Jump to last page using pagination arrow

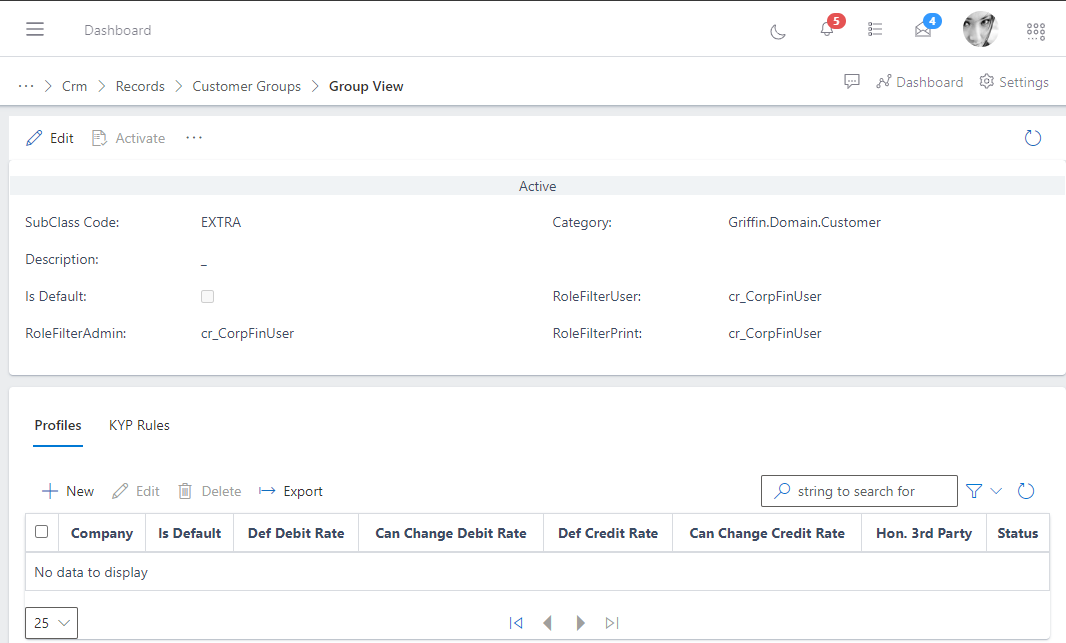(612, 622)
